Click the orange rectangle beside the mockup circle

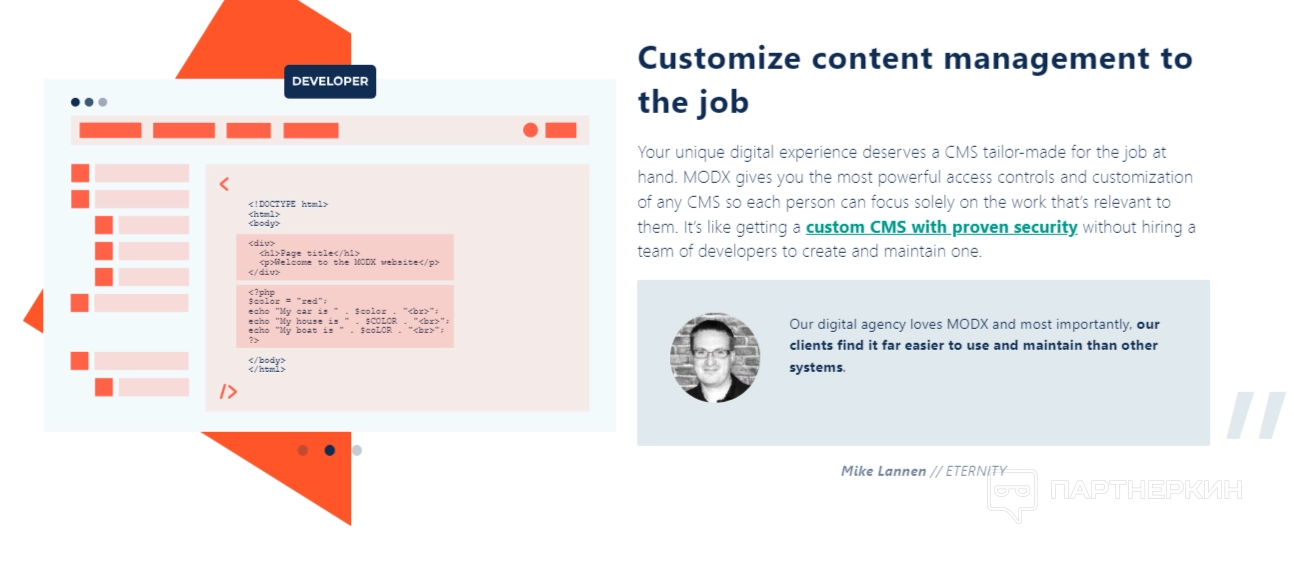[x=561, y=130]
